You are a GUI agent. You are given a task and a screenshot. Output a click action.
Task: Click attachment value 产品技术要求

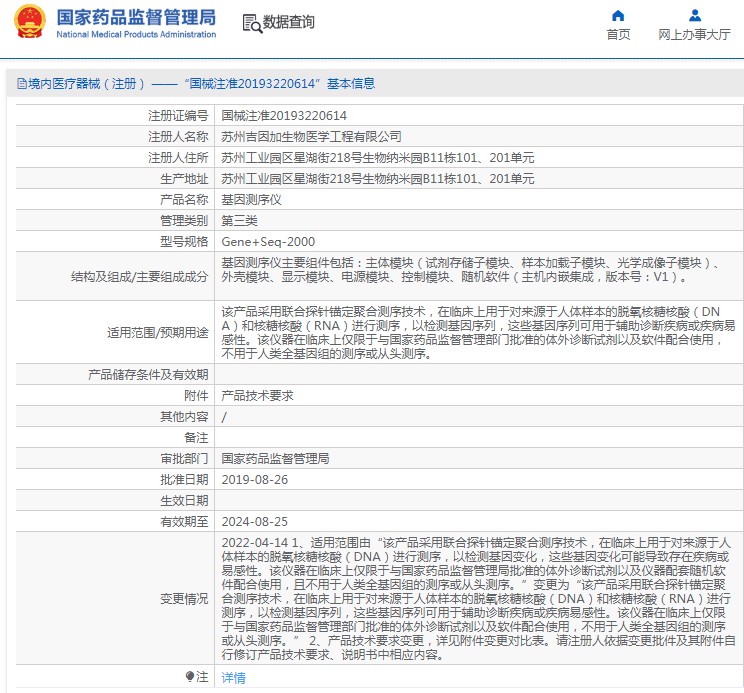257,395
